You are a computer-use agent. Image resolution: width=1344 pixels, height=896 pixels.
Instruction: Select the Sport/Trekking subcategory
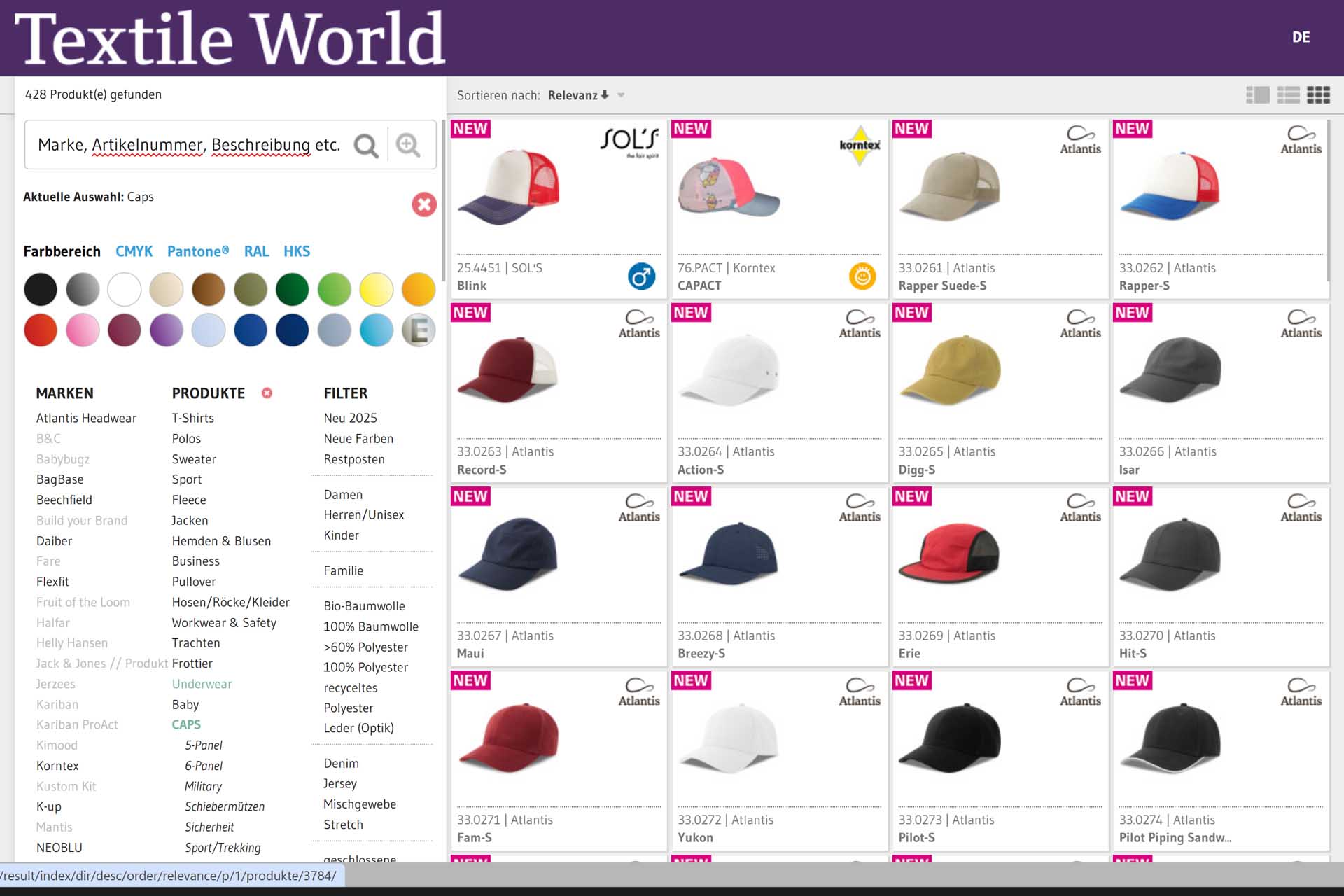pyautogui.click(x=223, y=848)
